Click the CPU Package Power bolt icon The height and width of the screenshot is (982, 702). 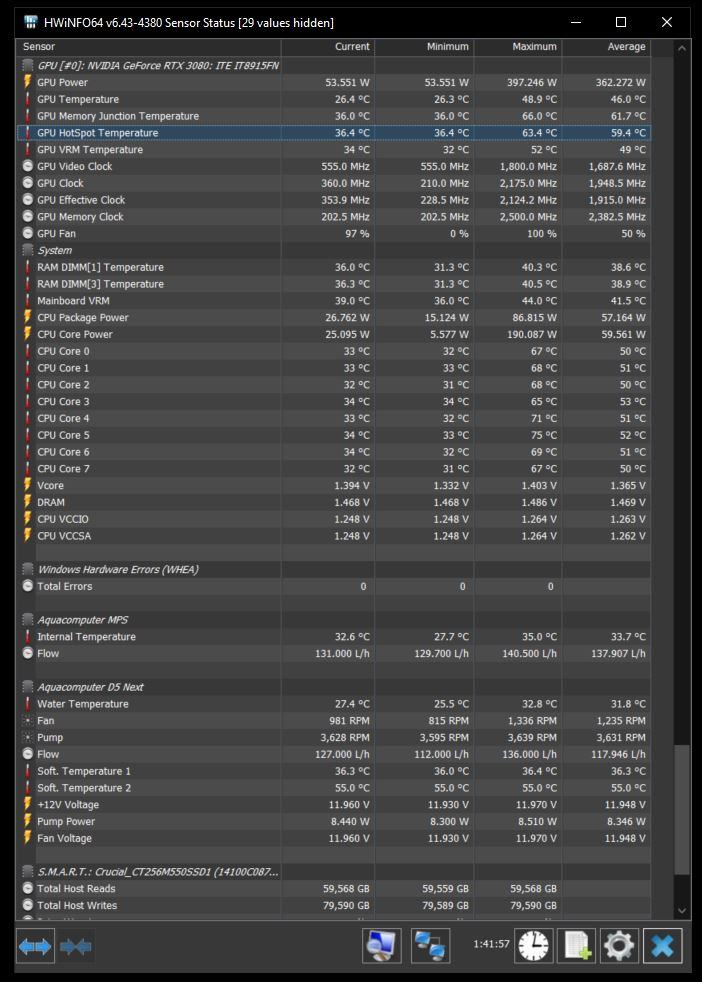click(28, 317)
